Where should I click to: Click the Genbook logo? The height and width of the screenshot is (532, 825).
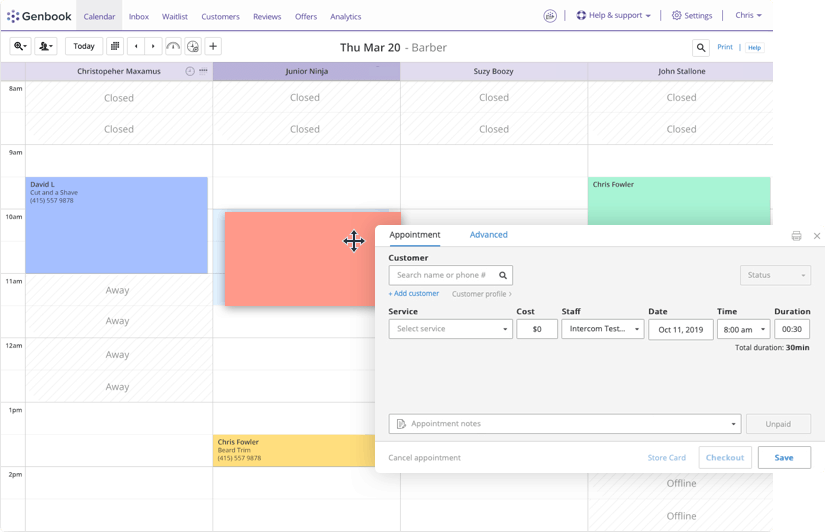(x=39, y=16)
